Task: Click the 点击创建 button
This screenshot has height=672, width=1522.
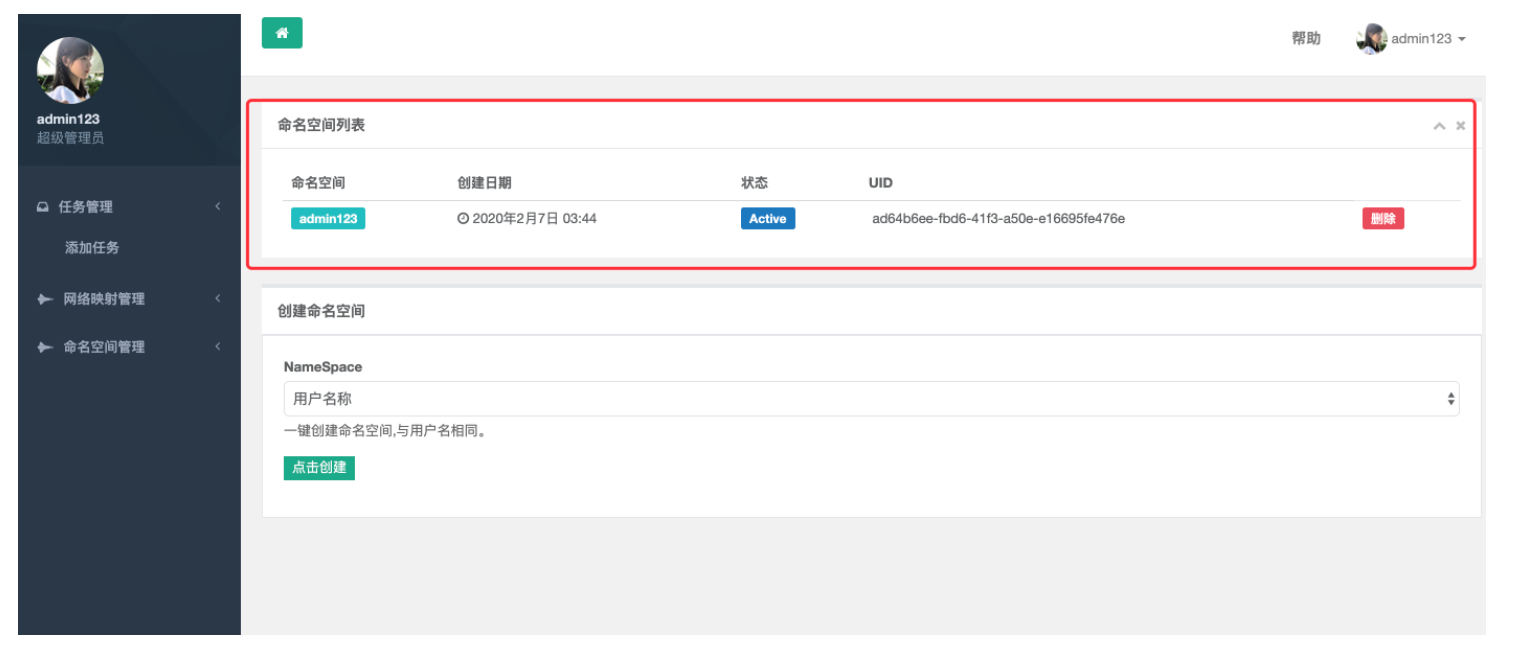Action: 319,468
